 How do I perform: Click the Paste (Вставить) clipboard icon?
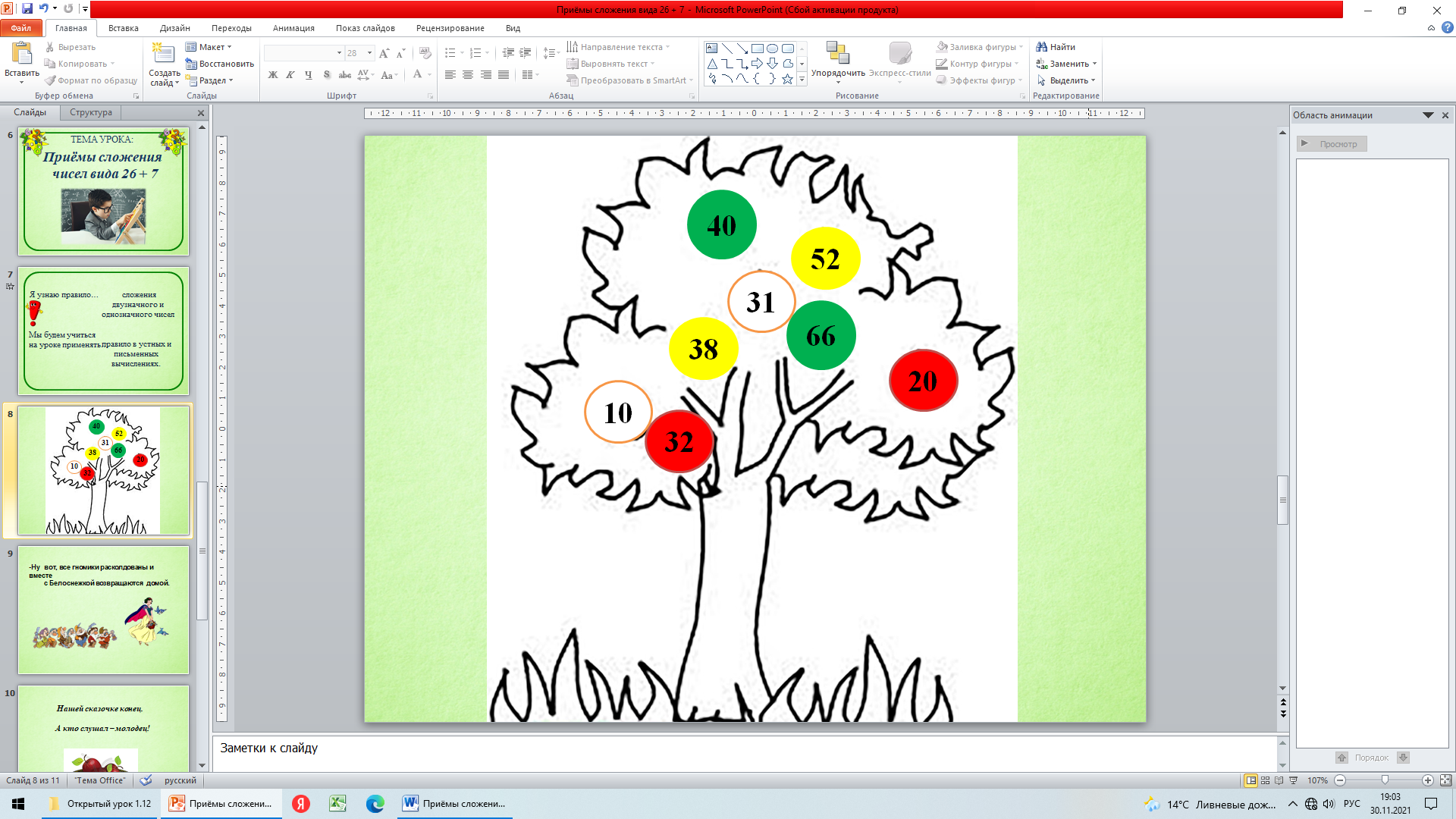(21, 53)
